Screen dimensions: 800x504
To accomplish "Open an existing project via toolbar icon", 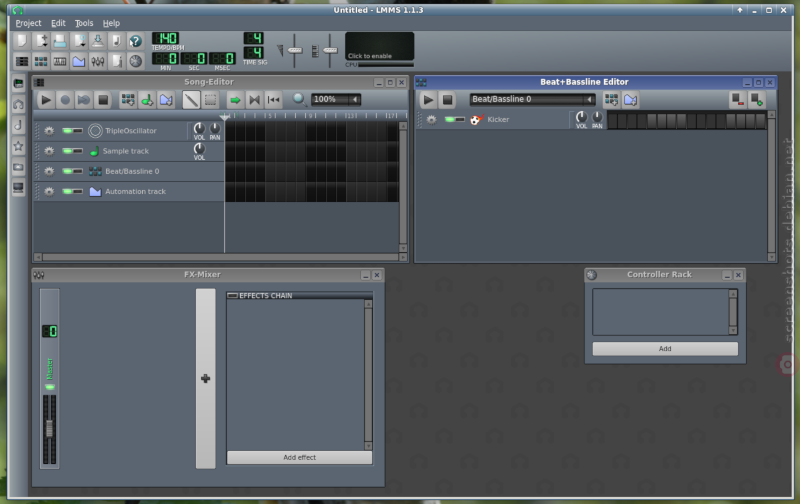I will pyautogui.click(x=60, y=41).
